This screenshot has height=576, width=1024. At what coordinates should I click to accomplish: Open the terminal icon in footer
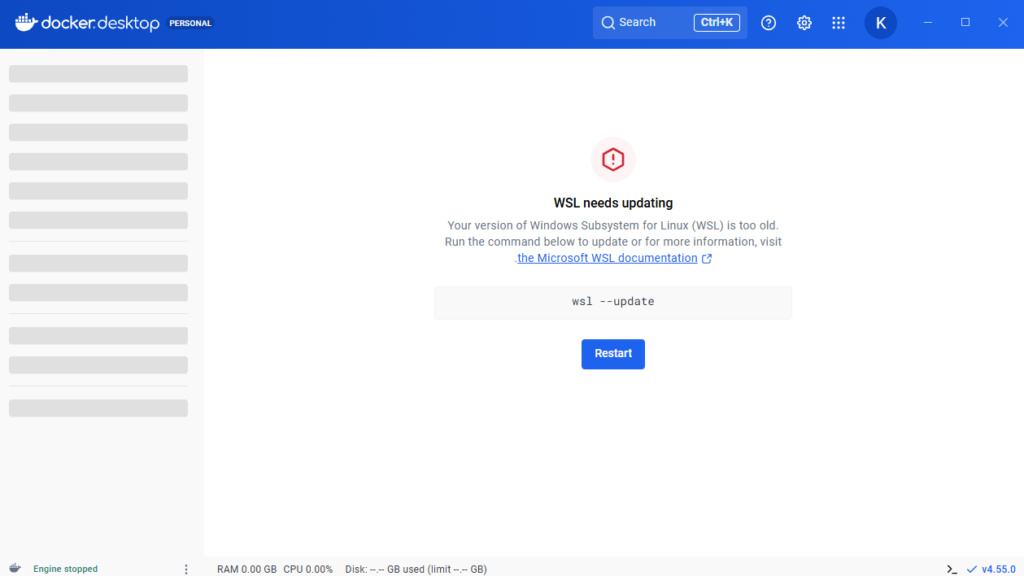click(x=951, y=568)
